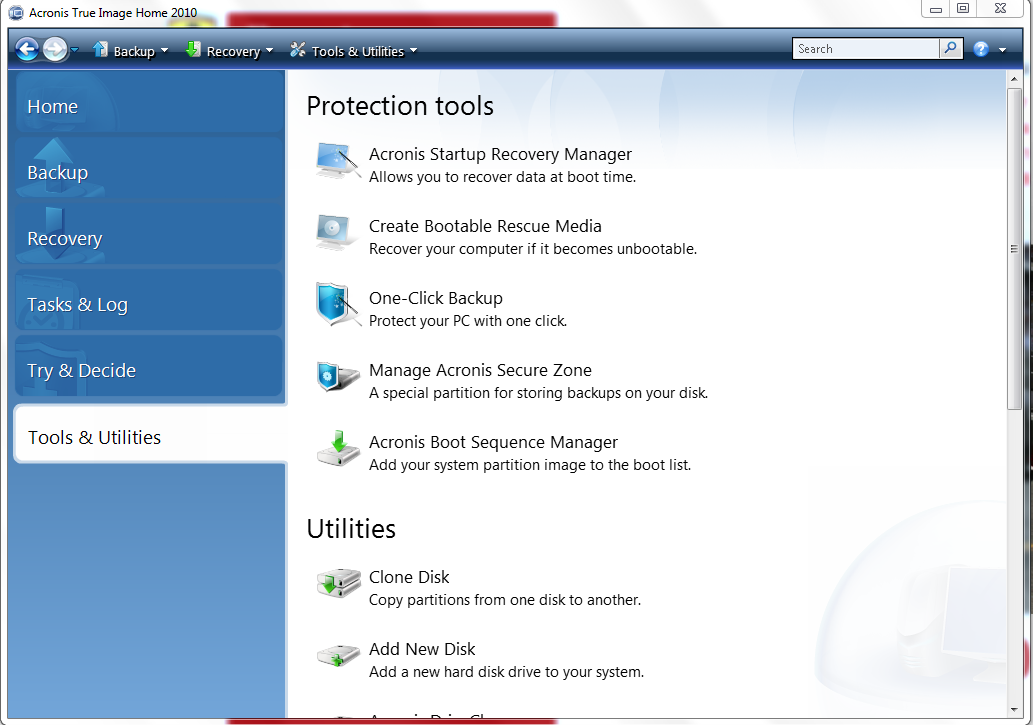Viewport: 1033px width, 725px height.
Task: Open the Try & Decide sidebar tab
Action: pos(150,366)
